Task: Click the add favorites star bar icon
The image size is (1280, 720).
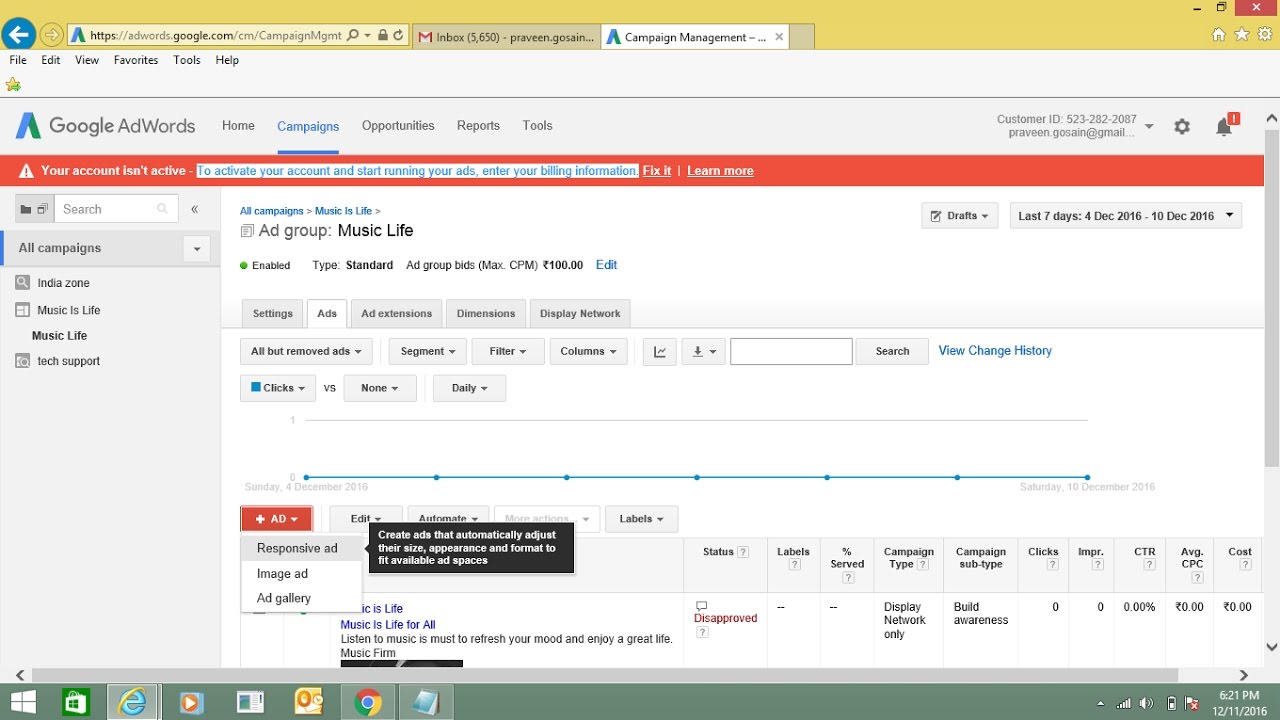Action: [x=13, y=85]
